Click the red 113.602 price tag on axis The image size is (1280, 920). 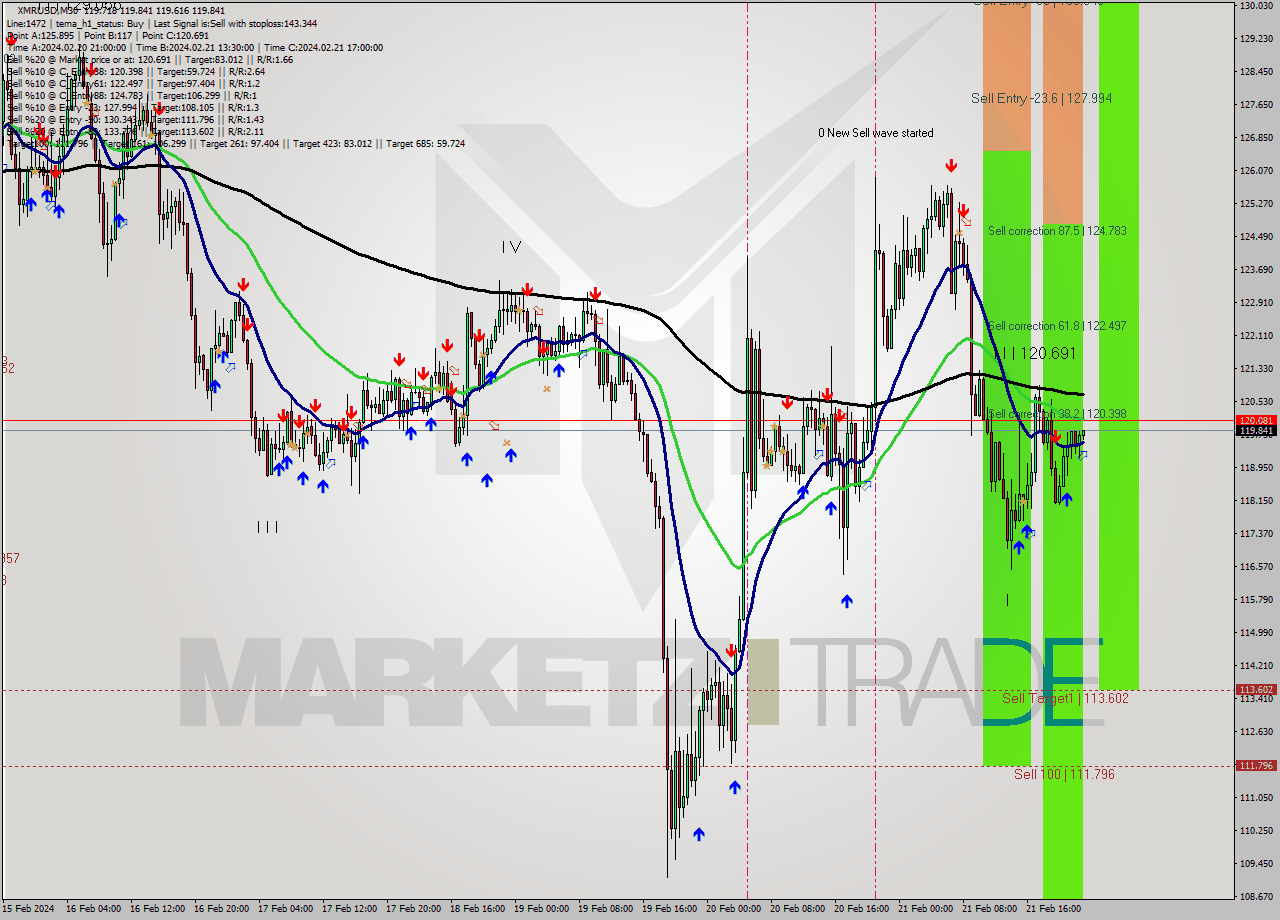coord(1256,690)
